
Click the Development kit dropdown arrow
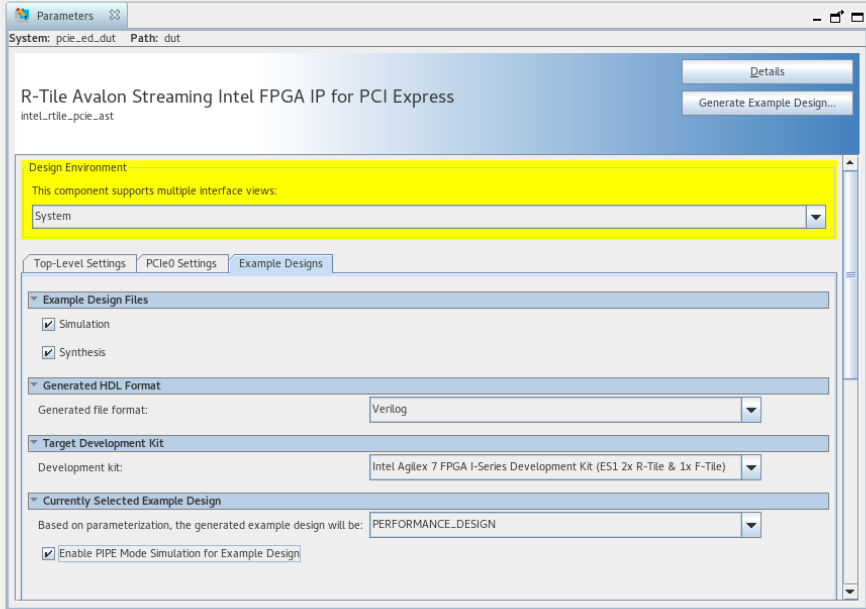pos(751,468)
